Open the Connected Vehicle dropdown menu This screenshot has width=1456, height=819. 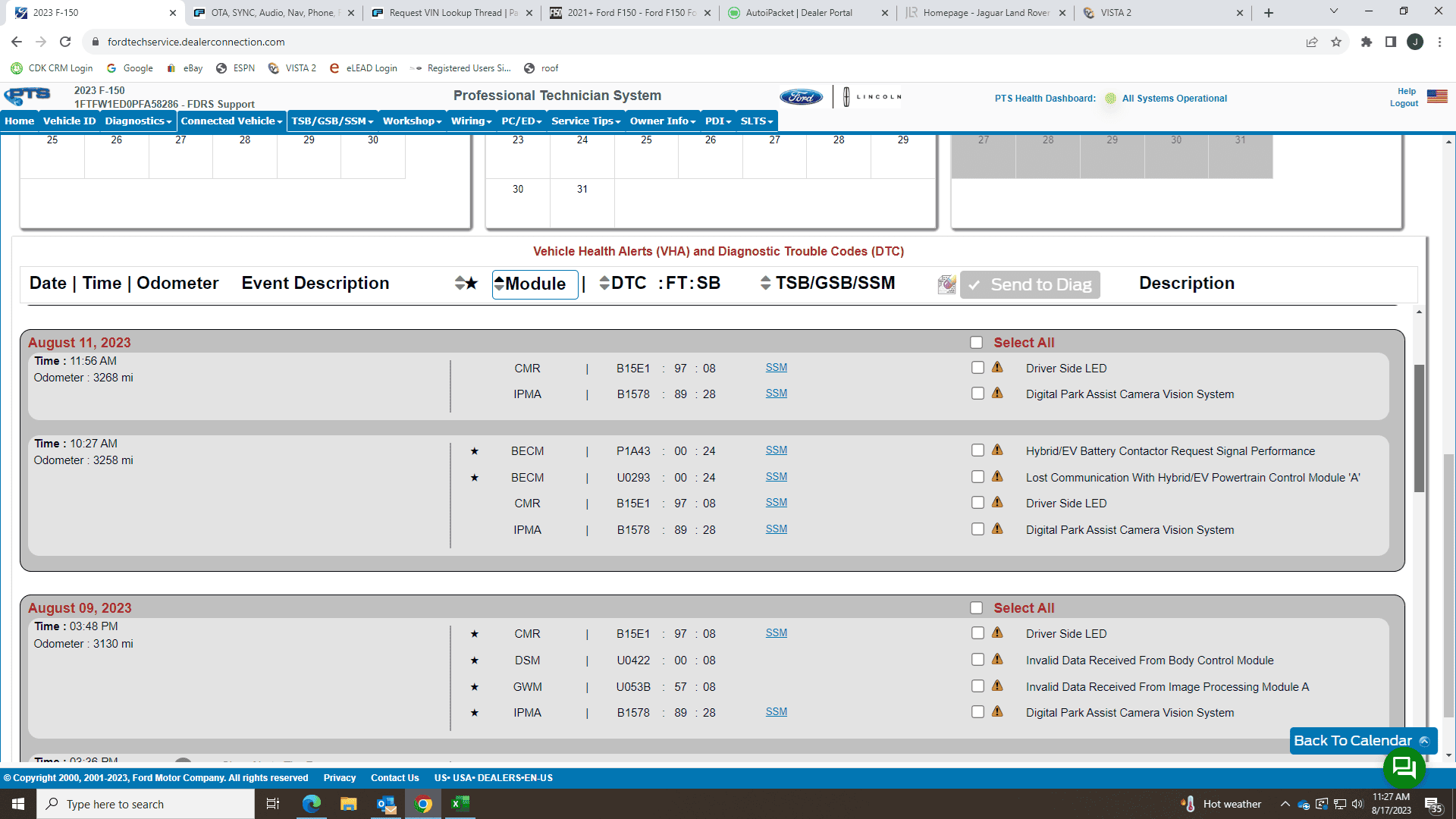tap(231, 121)
